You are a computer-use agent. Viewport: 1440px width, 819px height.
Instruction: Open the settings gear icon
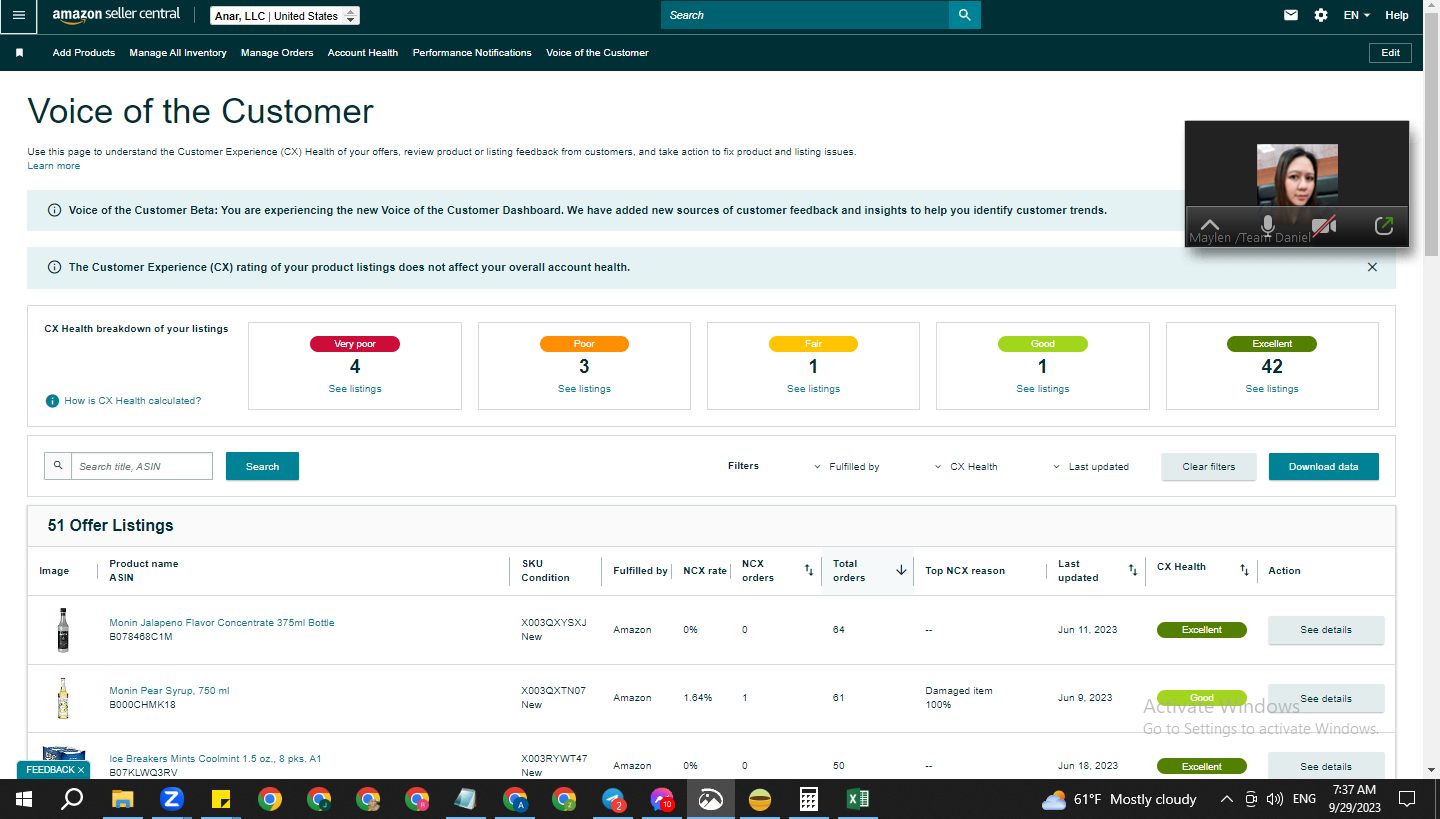coord(1321,15)
